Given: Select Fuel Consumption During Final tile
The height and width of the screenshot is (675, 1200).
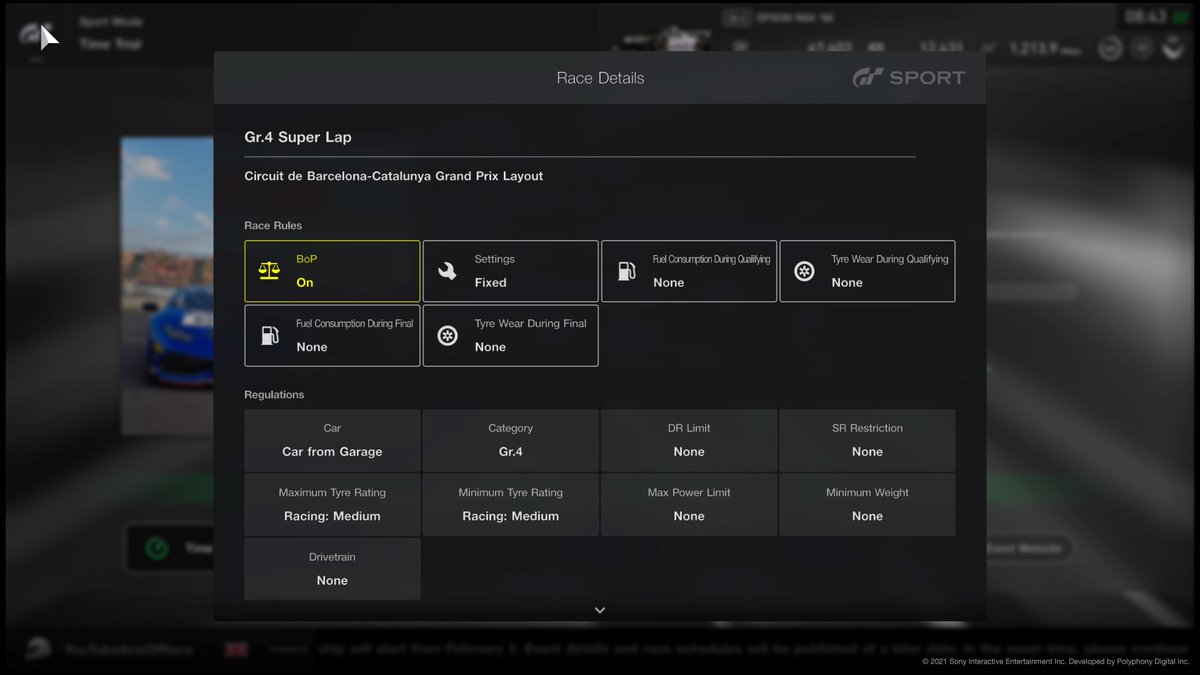Looking at the screenshot, I should (x=332, y=335).
